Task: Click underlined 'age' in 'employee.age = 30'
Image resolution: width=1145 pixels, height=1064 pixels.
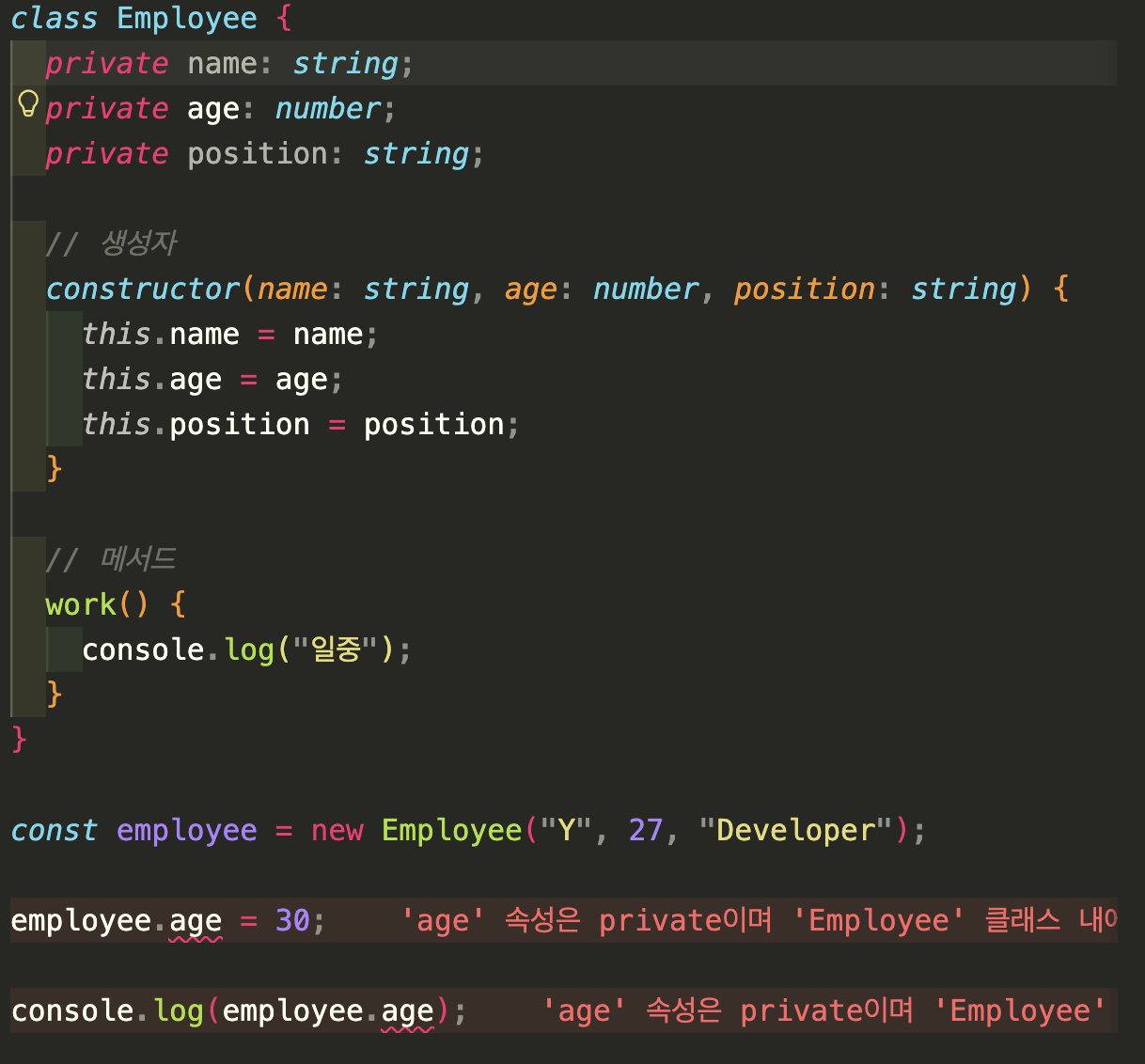Action: coord(196,922)
